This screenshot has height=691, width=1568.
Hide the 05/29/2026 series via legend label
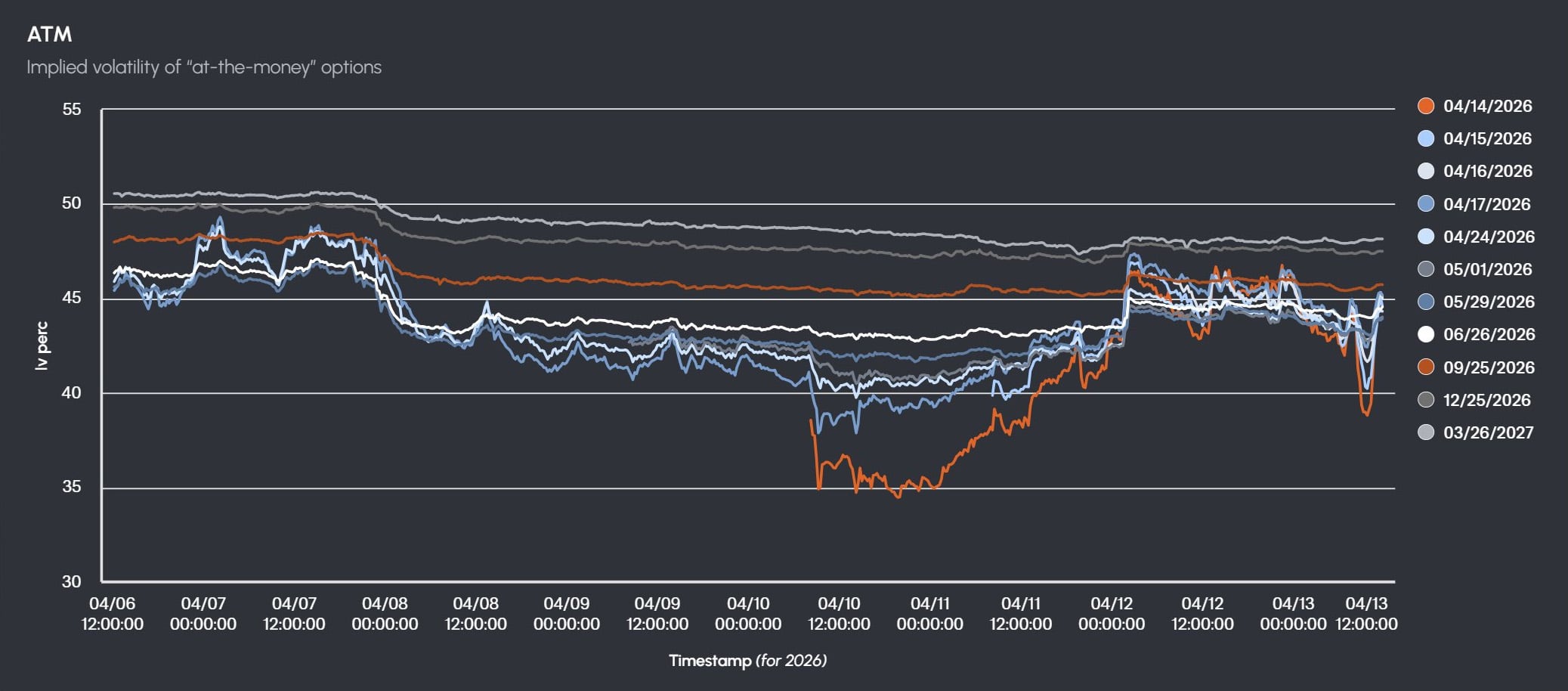(1489, 302)
